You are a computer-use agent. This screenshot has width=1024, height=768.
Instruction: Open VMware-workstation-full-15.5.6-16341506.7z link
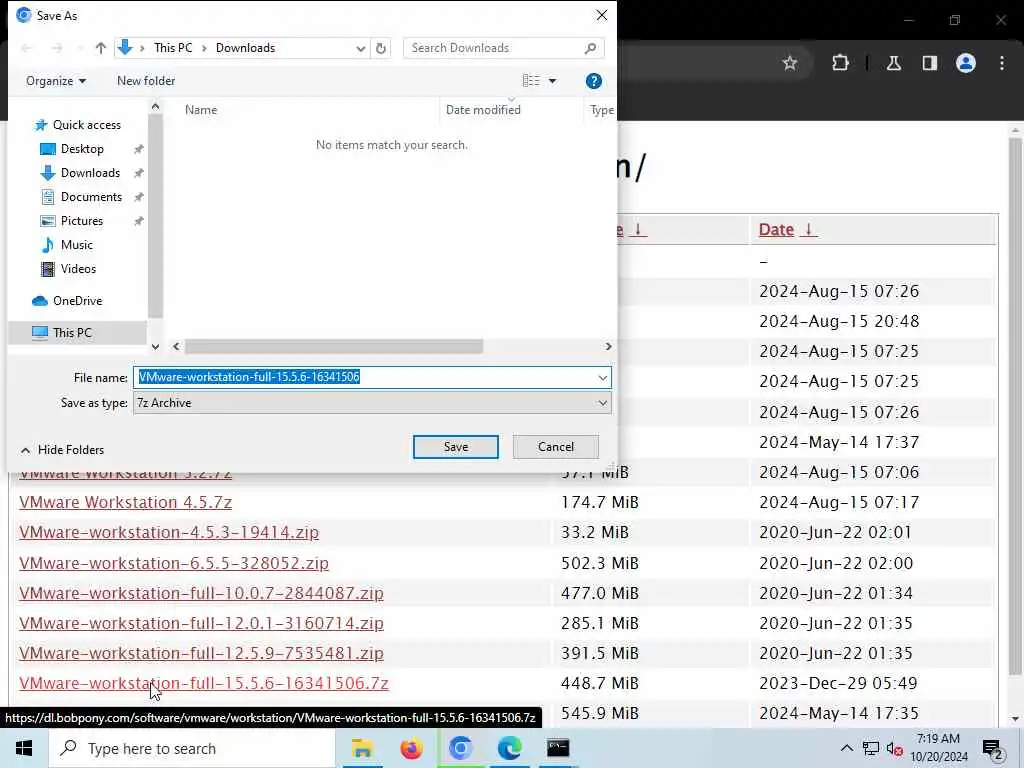(204, 683)
